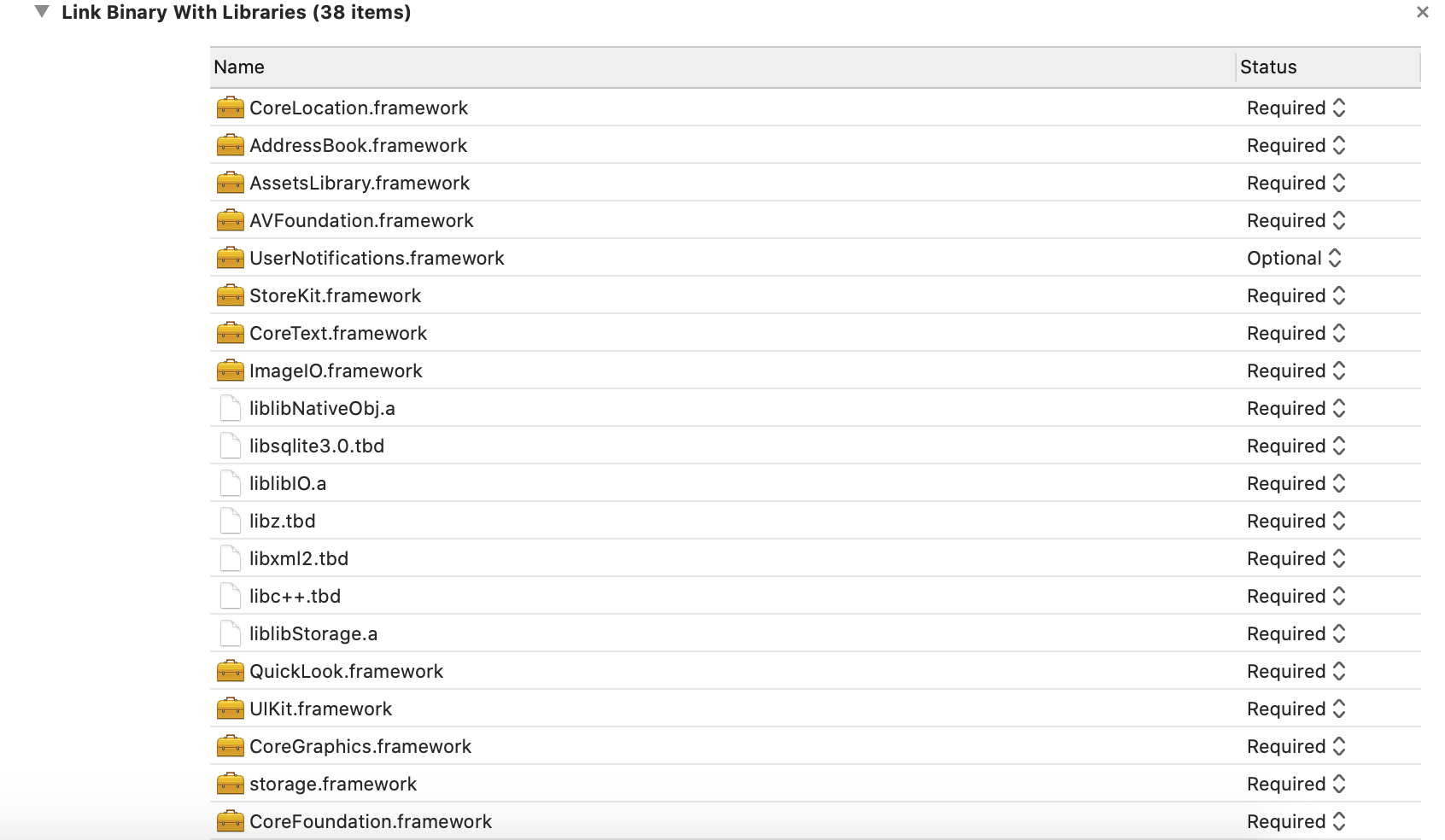Viewport: 1445px width, 840px height.
Task: Open status dropdown for AssetsLibrary.framework
Action: (x=1296, y=183)
